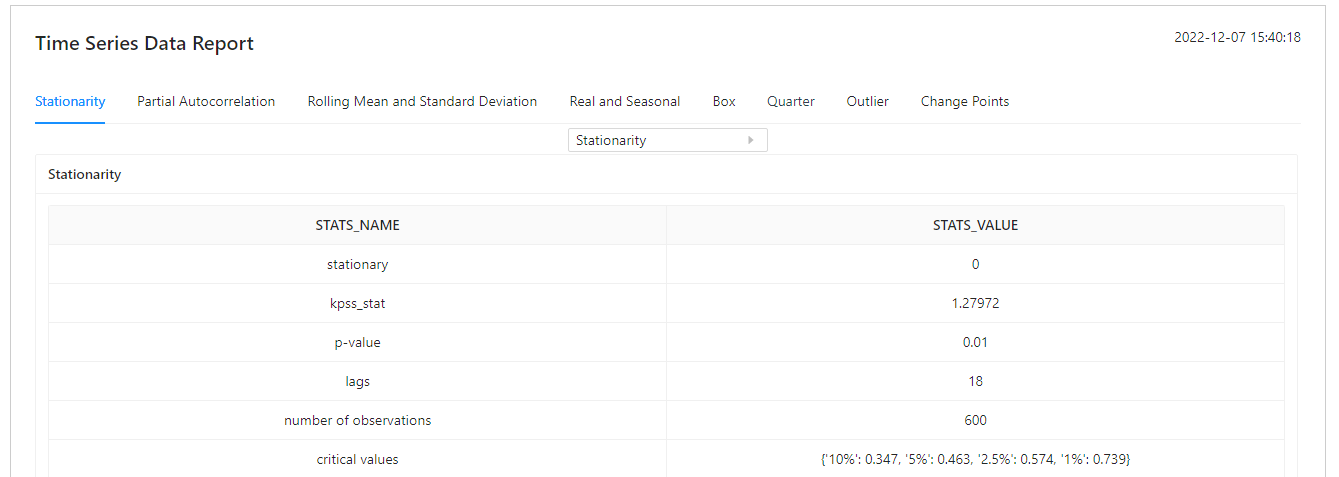Switch to the Stationarity tab
The height and width of the screenshot is (477, 1339).
pos(70,101)
